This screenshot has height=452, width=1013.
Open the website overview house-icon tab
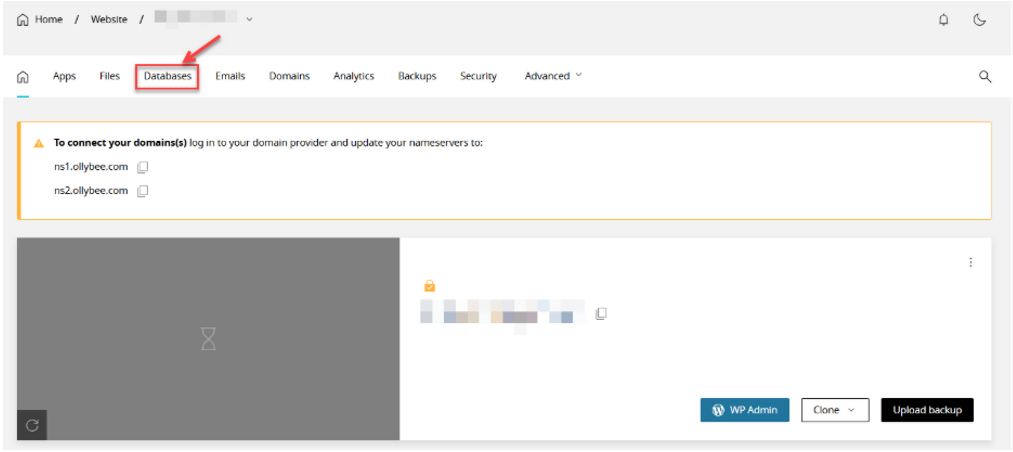coord(23,77)
